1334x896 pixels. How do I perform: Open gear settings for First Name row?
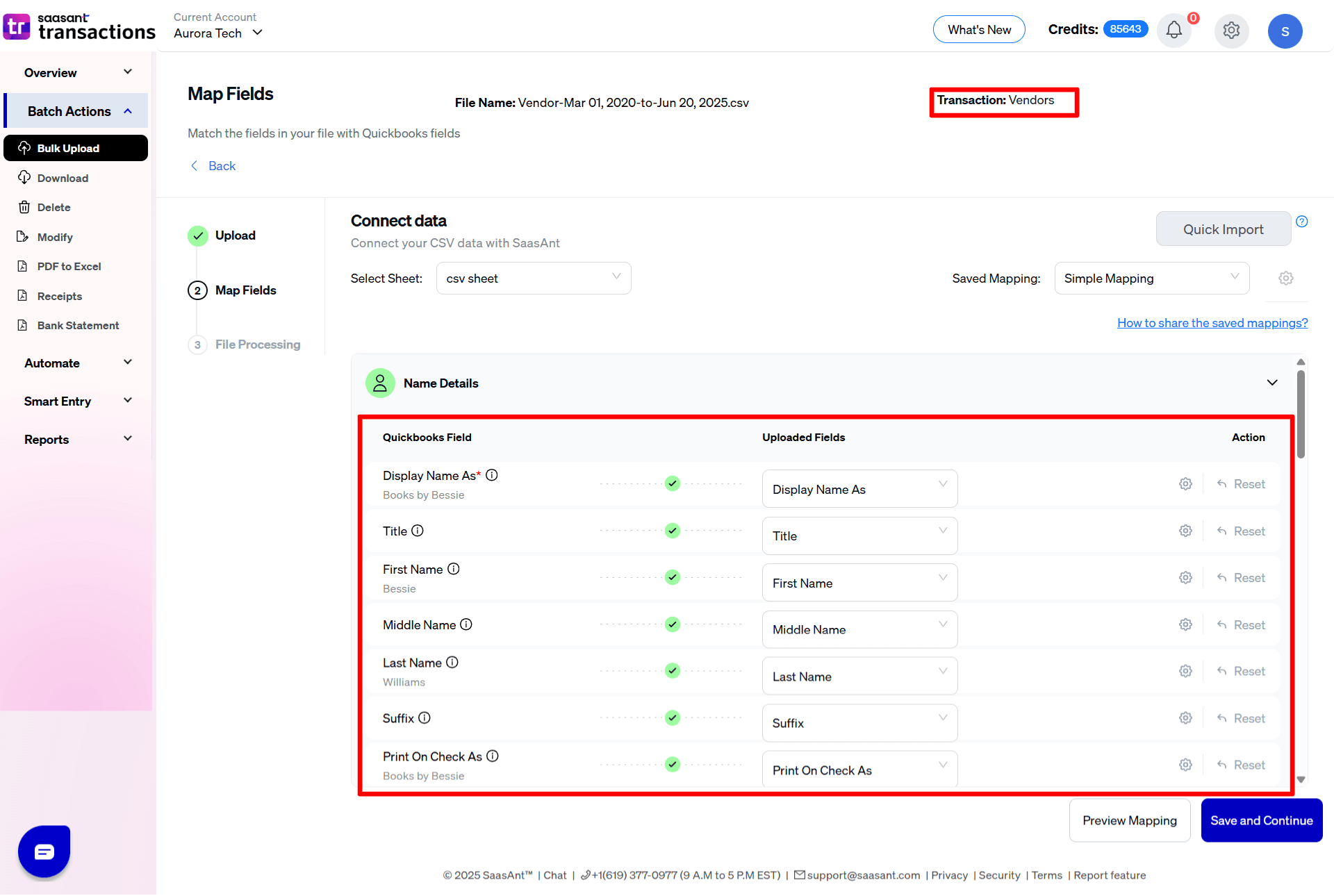1185,577
